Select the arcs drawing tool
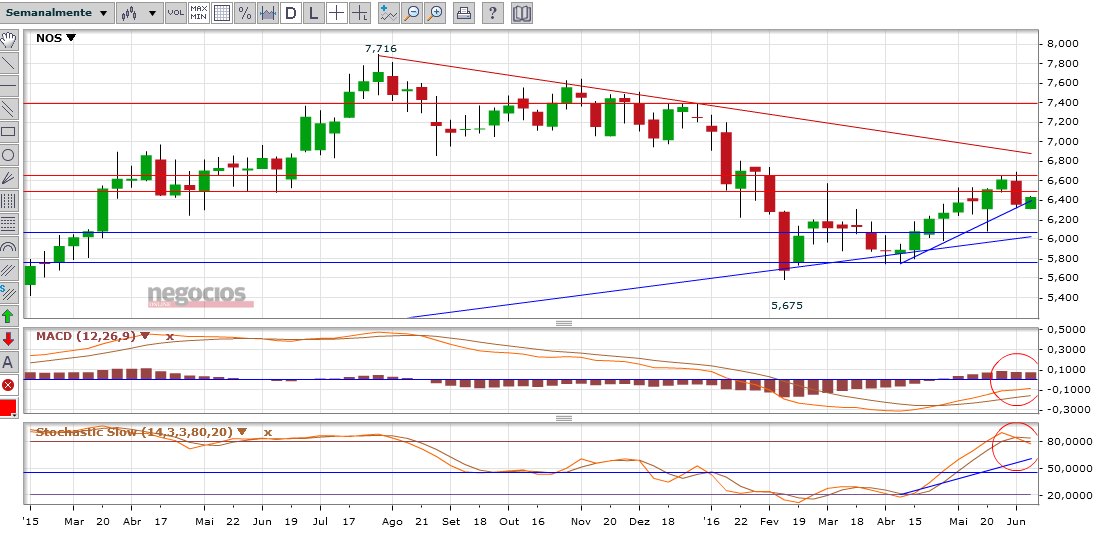The width and height of the screenshot is (1098, 533). click(8, 247)
